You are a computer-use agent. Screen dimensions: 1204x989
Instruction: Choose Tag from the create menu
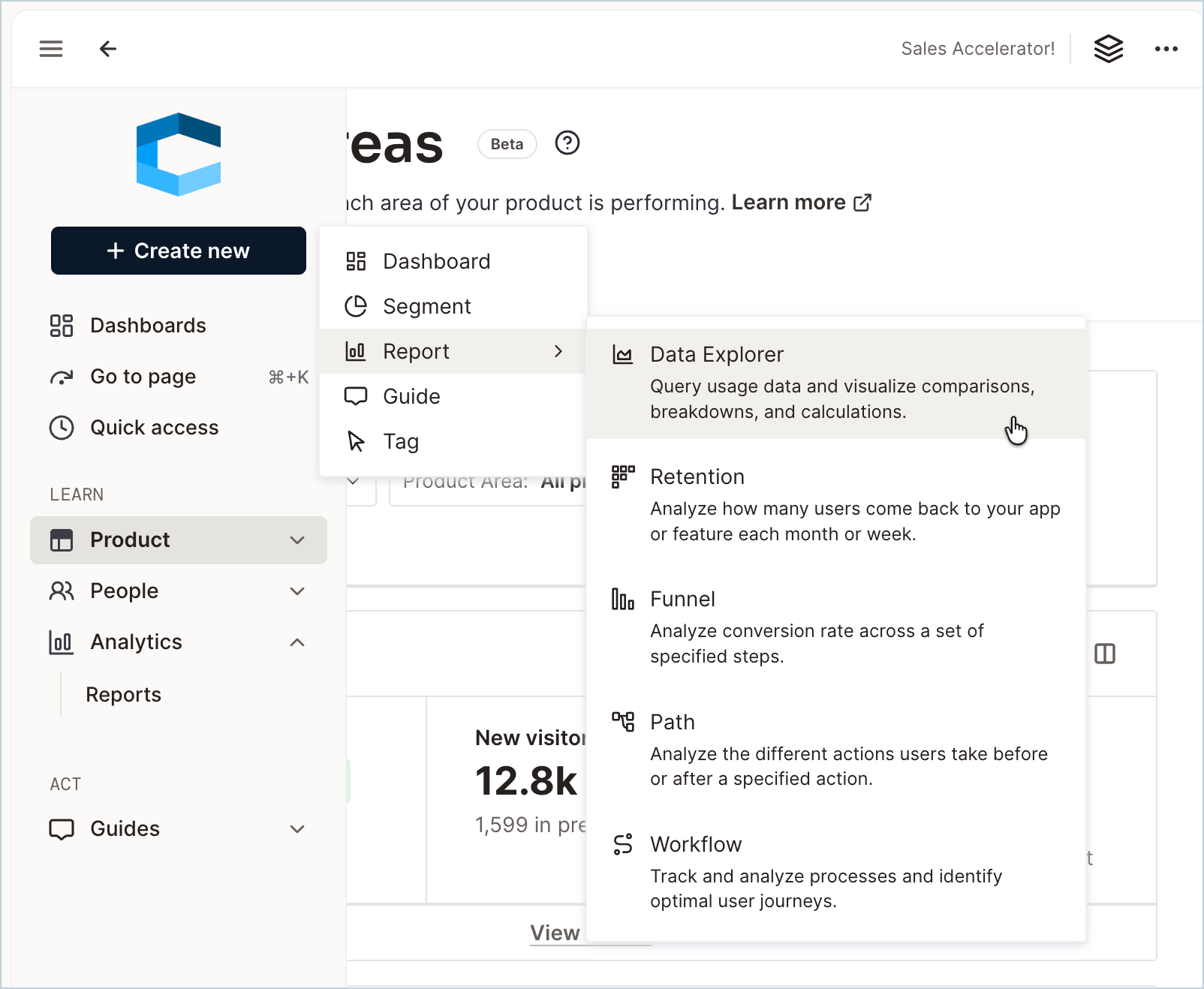pyautogui.click(x=453, y=441)
